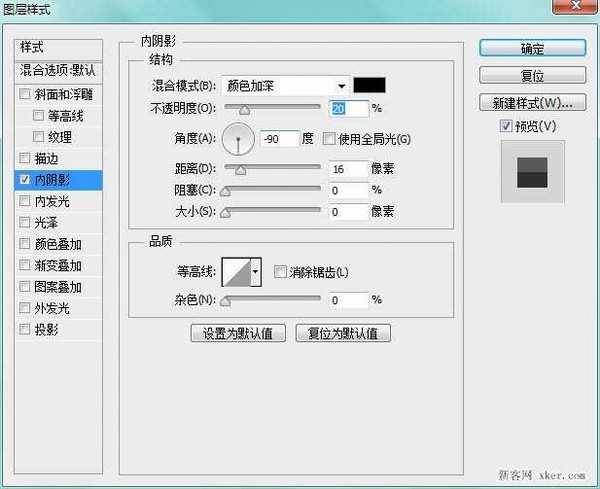Viewport: 600px width, 489px height.
Task: Click the 阻塞 percentage field
Action: 349,190
